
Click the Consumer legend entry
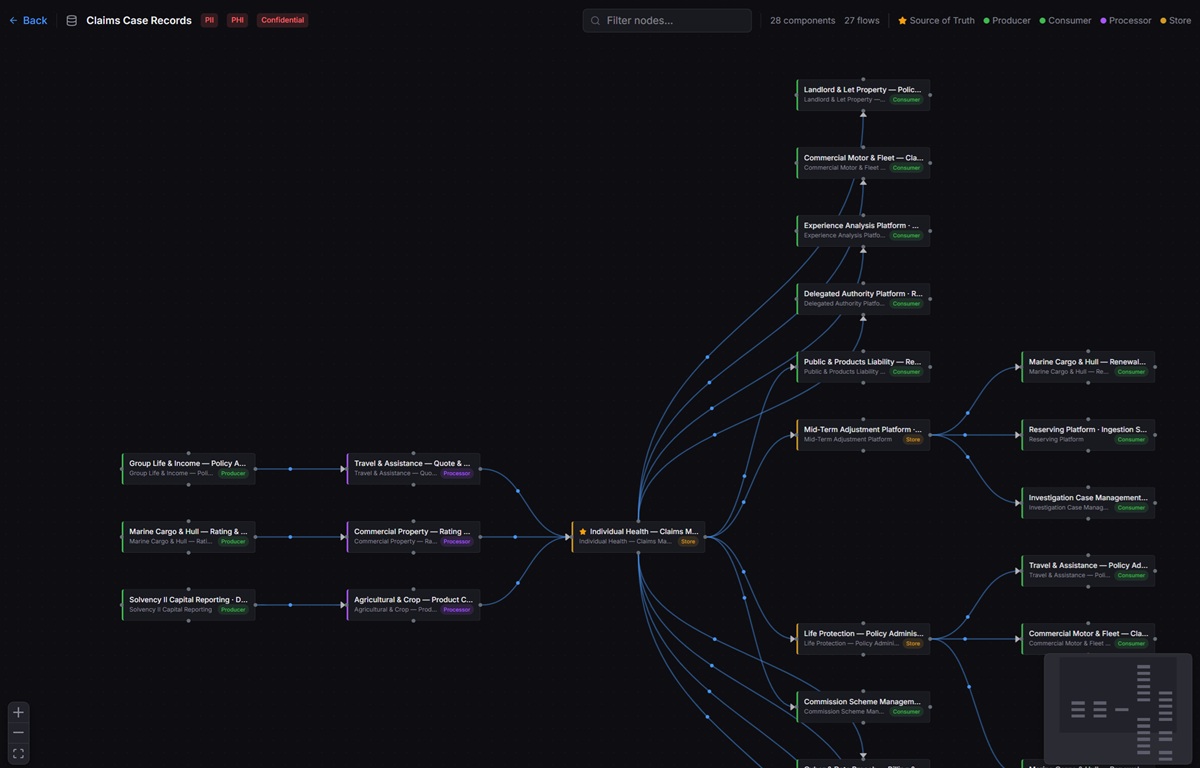1065,20
